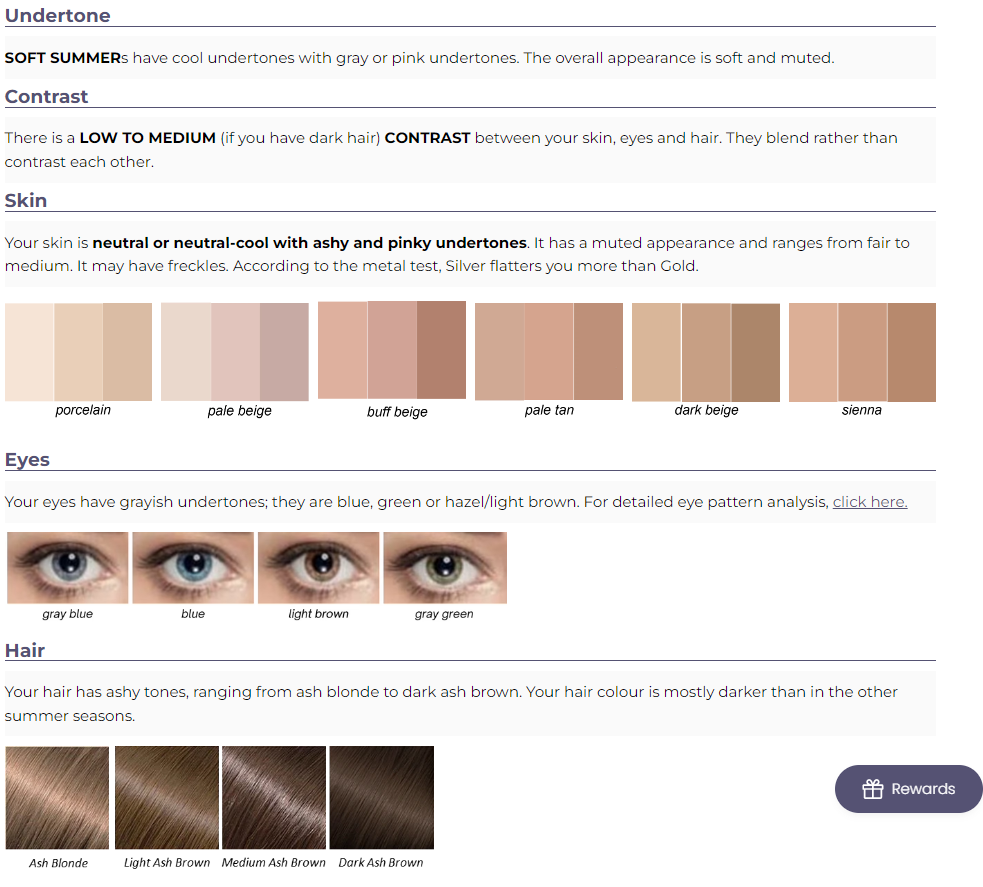
Task: Choose the Medium Ash Brown hair swatch
Action: 274,798
